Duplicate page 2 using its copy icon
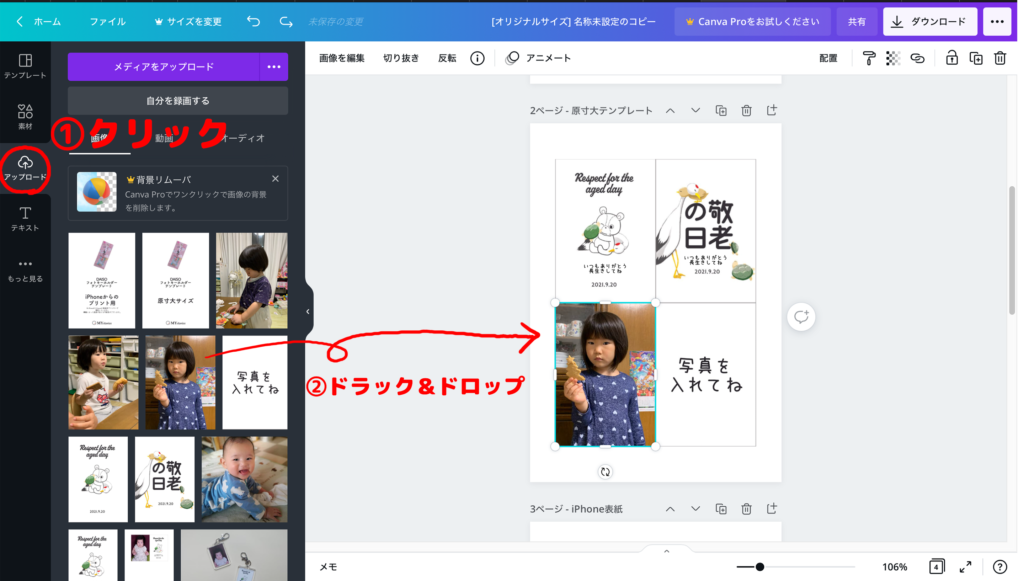 click(721, 110)
